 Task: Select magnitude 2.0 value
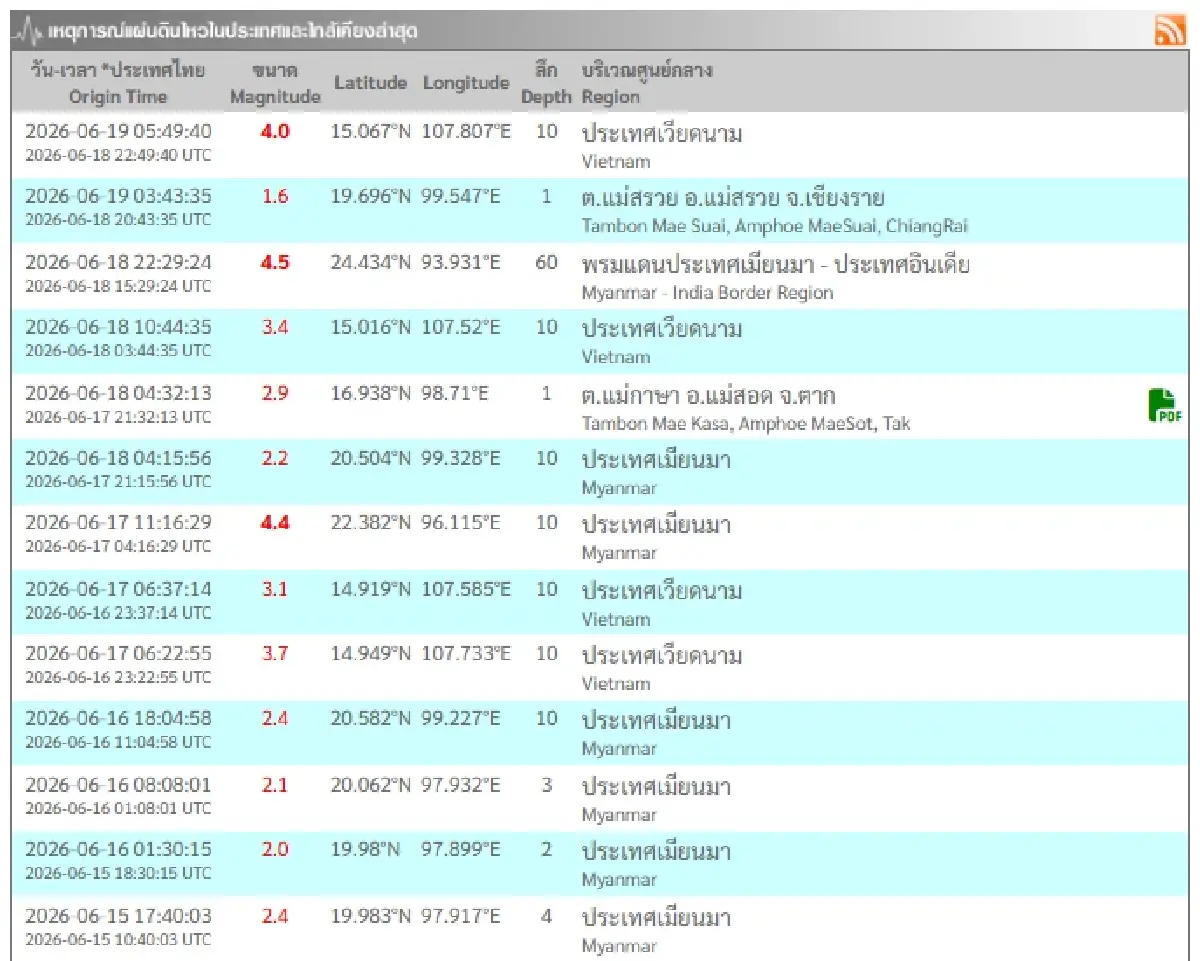tap(275, 851)
